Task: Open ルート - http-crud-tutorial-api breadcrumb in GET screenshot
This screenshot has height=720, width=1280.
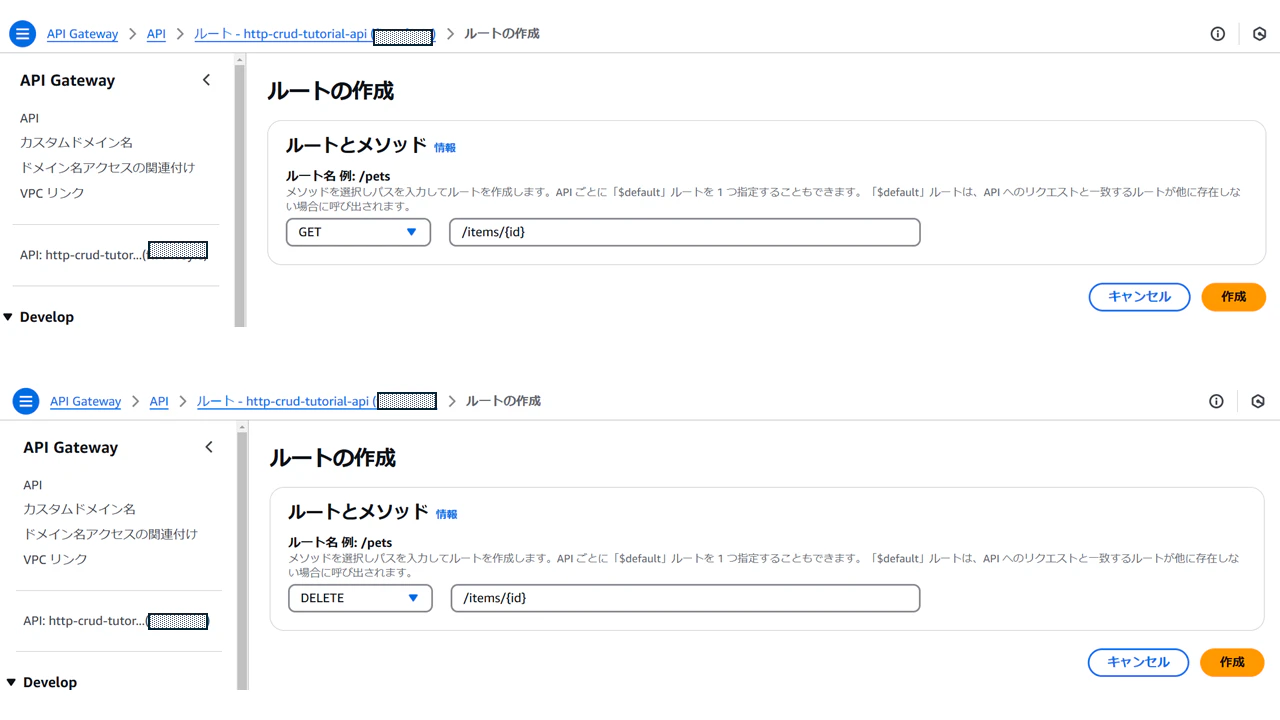Action: [x=314, y=34]
